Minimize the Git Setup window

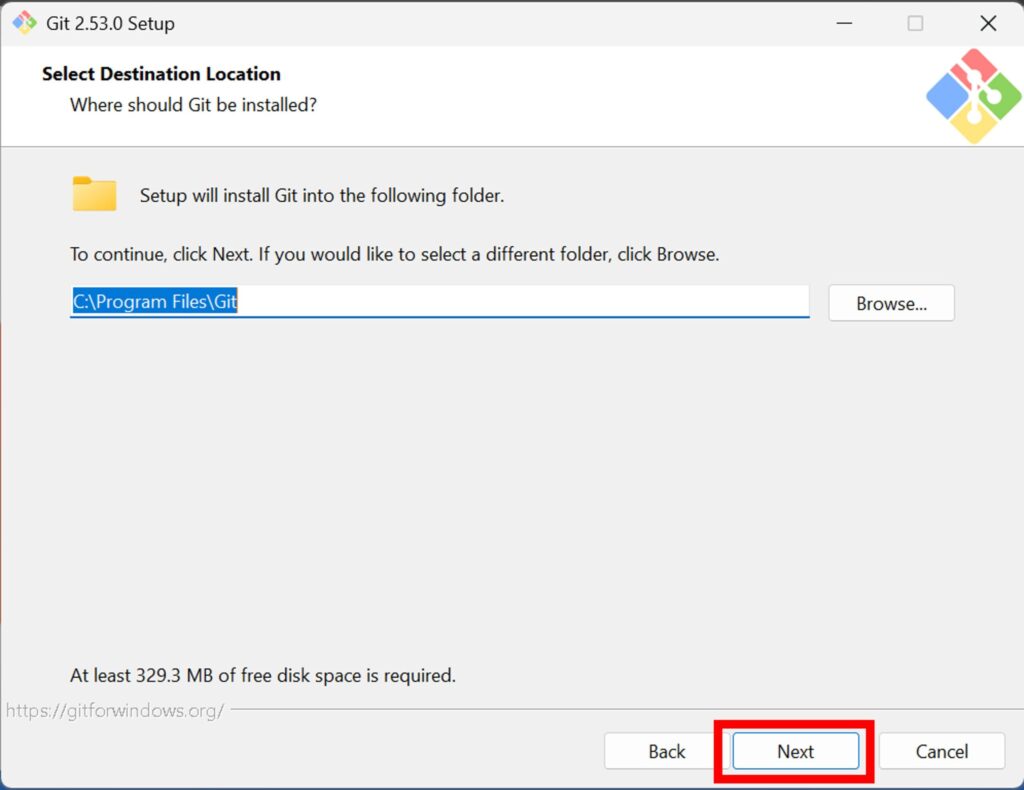(x=841, y=23)
